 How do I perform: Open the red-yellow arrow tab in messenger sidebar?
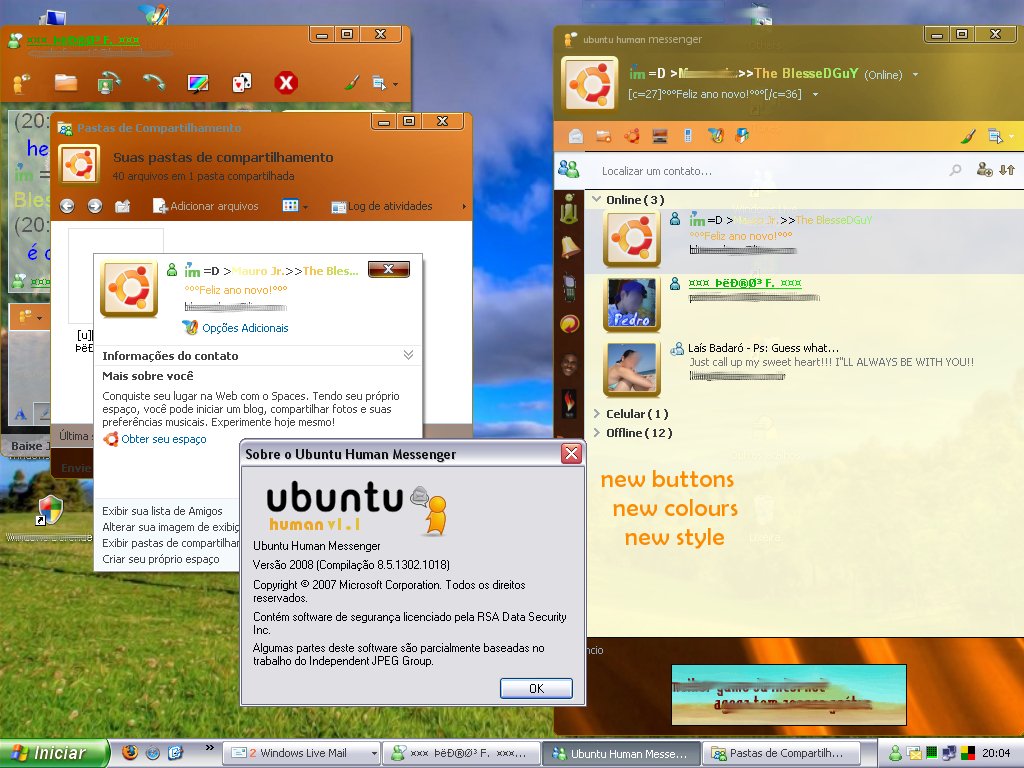pyautogui.click(x=569, y=324)
